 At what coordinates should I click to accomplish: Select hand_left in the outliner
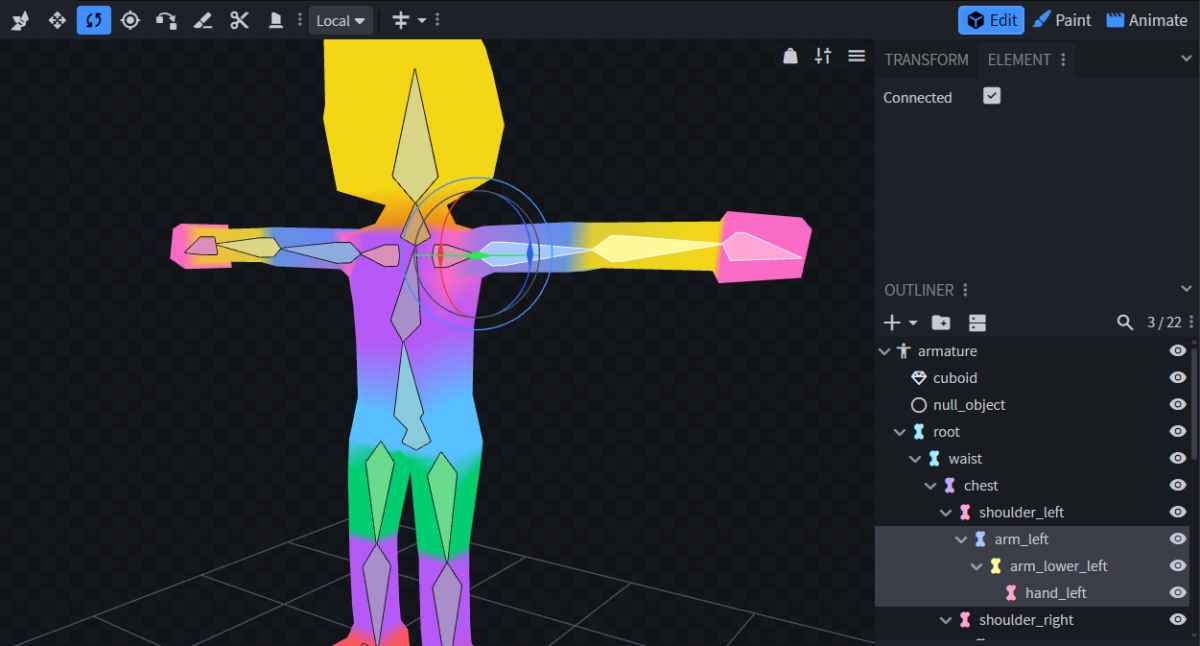pyautogui.click(x=1055, y=593)
